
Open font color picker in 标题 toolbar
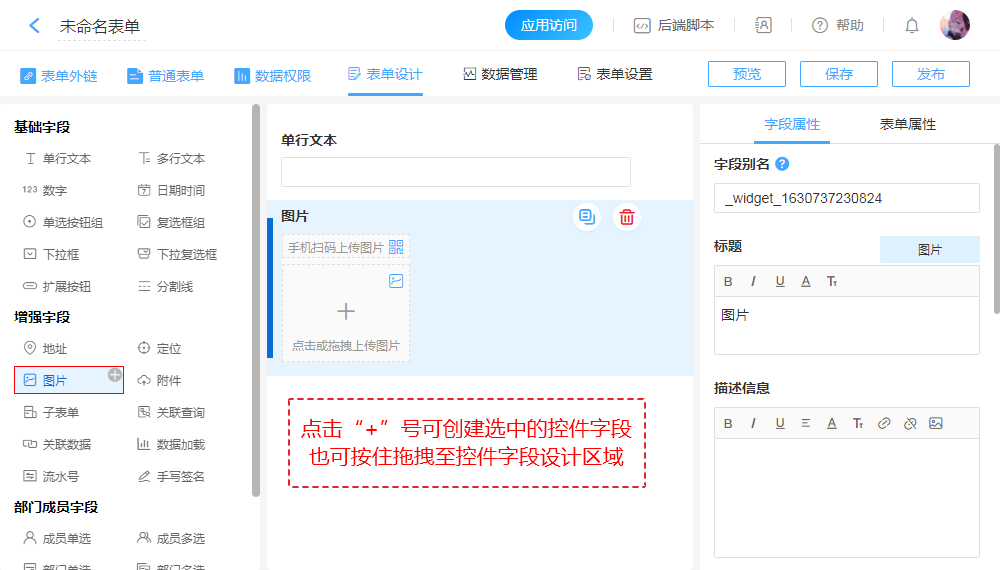pos(806,281)
